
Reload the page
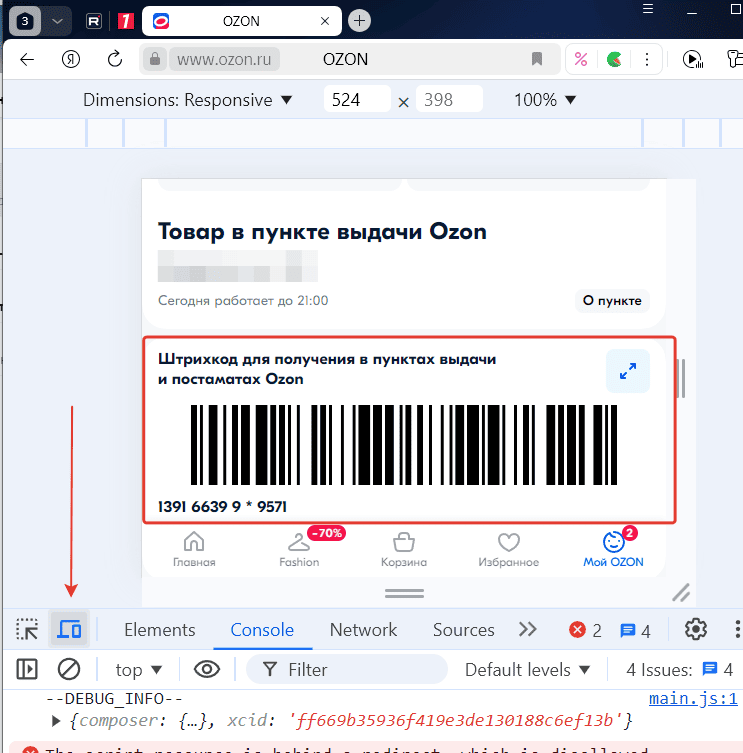[x=115, y=59]
